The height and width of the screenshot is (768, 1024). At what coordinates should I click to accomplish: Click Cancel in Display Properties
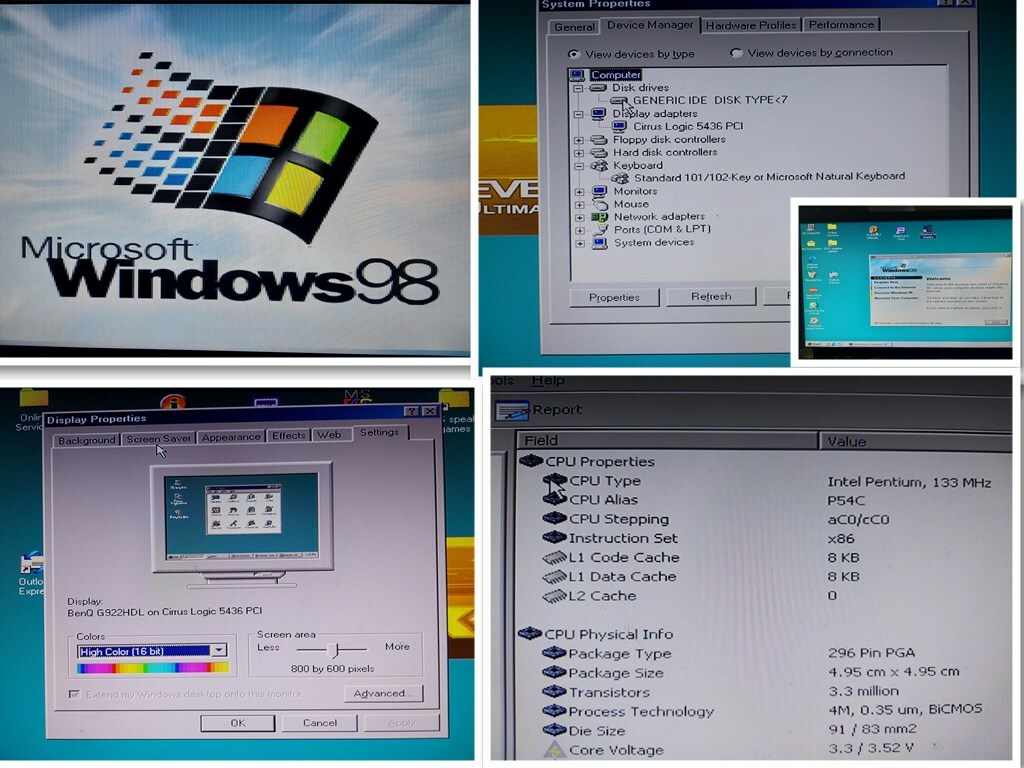[x=320, y=723]
